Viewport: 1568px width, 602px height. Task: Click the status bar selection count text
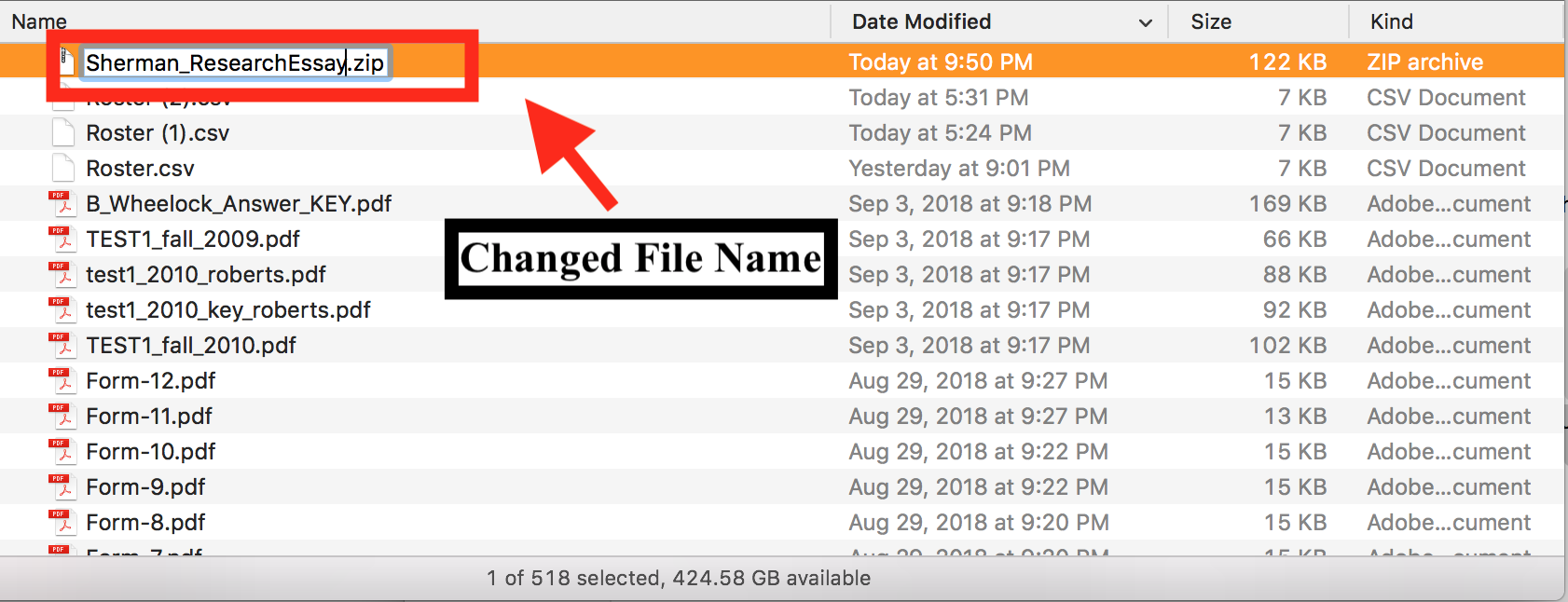(x=679, y=578)
